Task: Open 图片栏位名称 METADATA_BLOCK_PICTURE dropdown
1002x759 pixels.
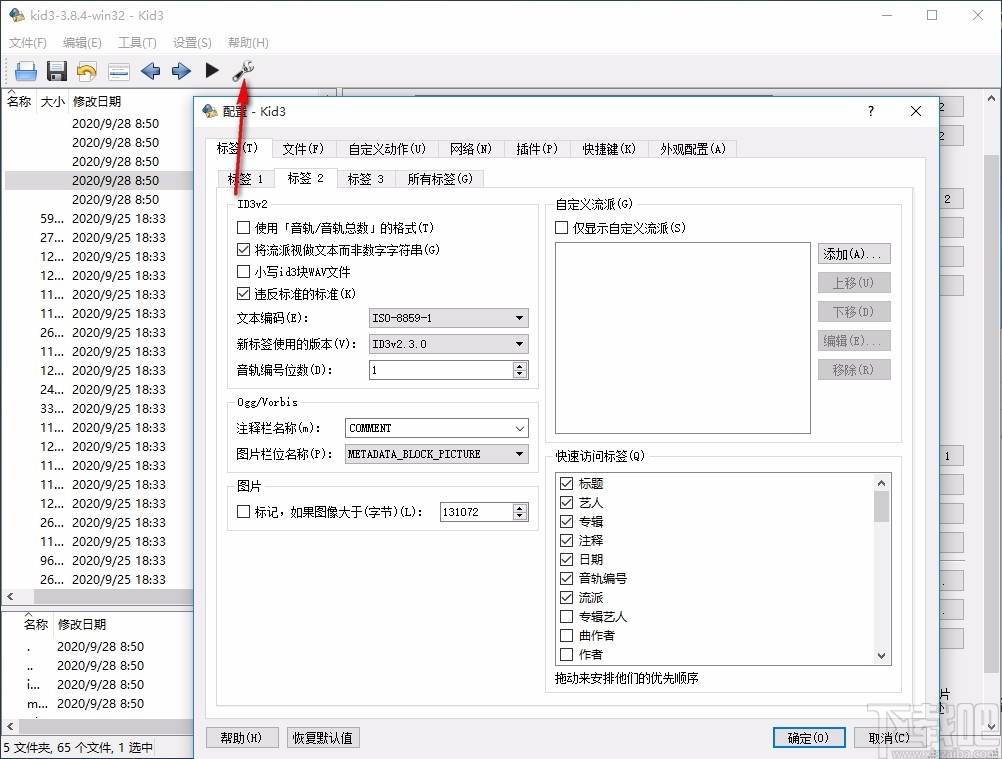Action: (x=437, y=454)
